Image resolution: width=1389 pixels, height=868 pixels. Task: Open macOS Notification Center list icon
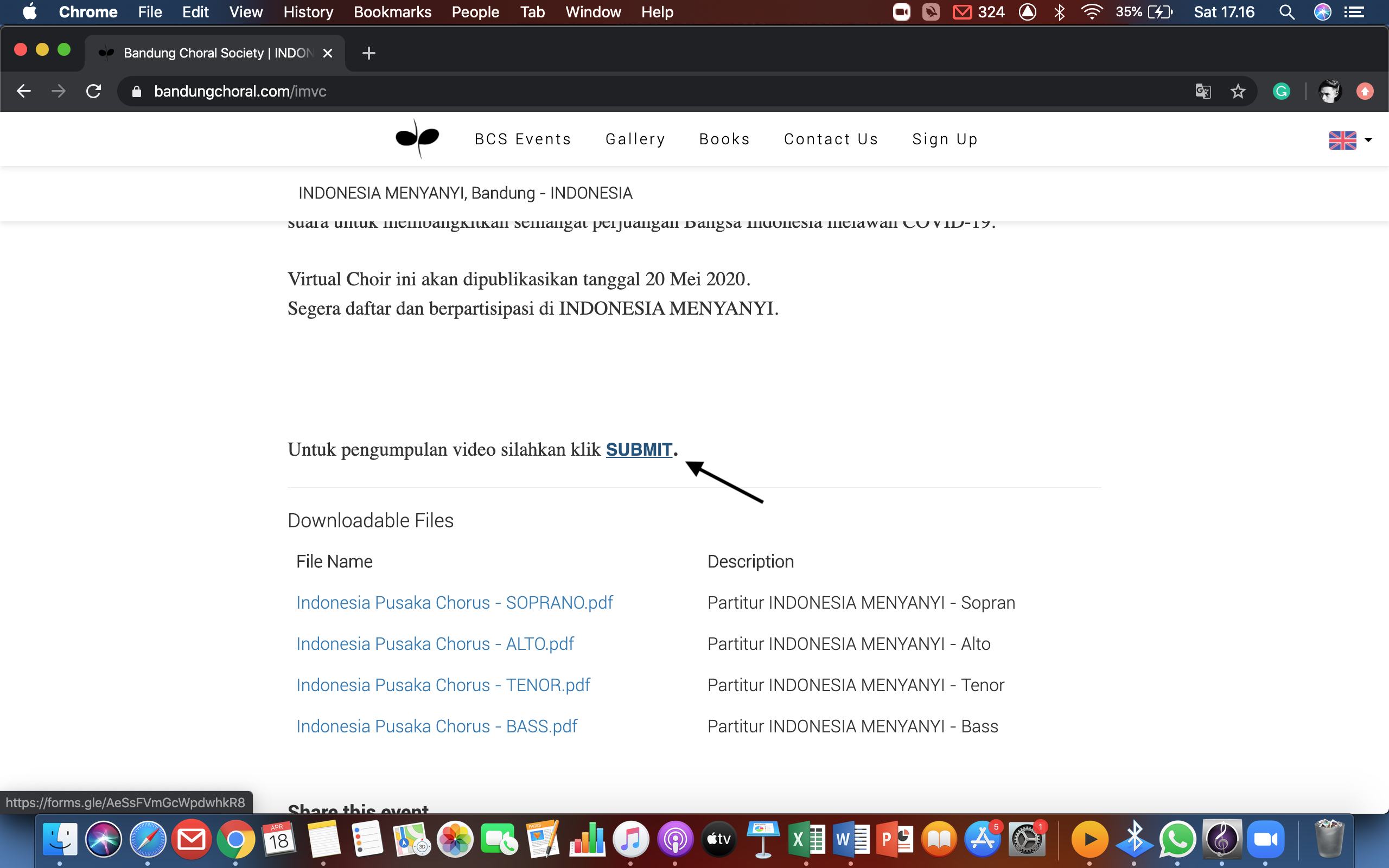pyautogui.click(x=1354, y=12)
